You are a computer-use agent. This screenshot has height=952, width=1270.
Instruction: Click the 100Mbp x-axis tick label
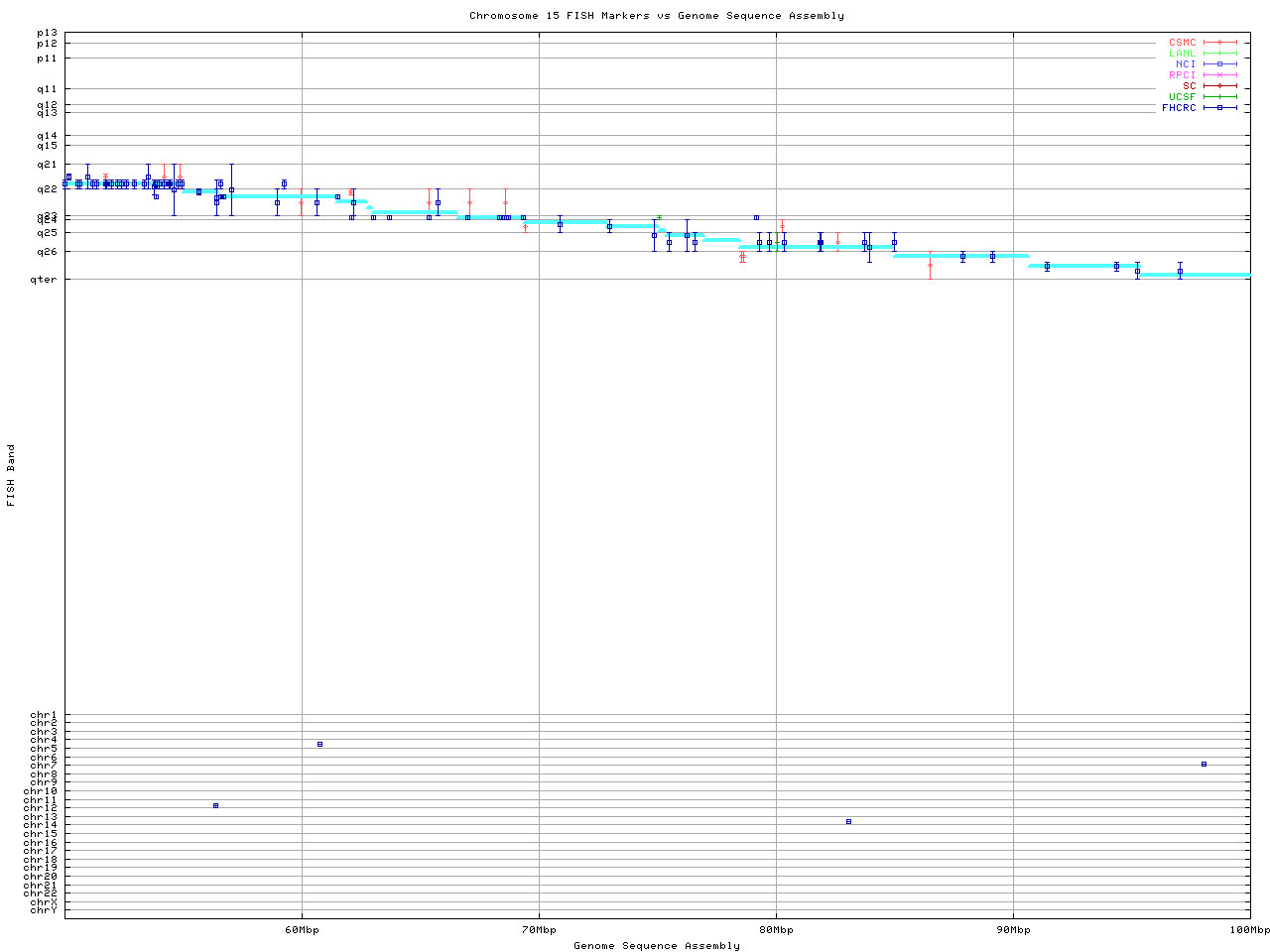(1249, 930)
